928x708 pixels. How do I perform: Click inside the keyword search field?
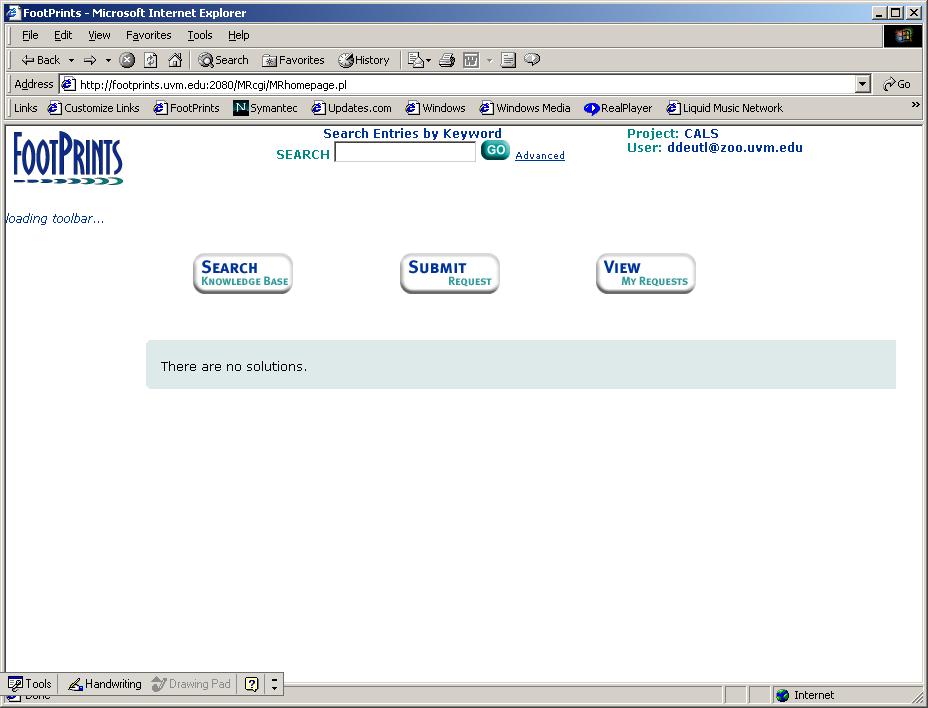click(405, 153)
